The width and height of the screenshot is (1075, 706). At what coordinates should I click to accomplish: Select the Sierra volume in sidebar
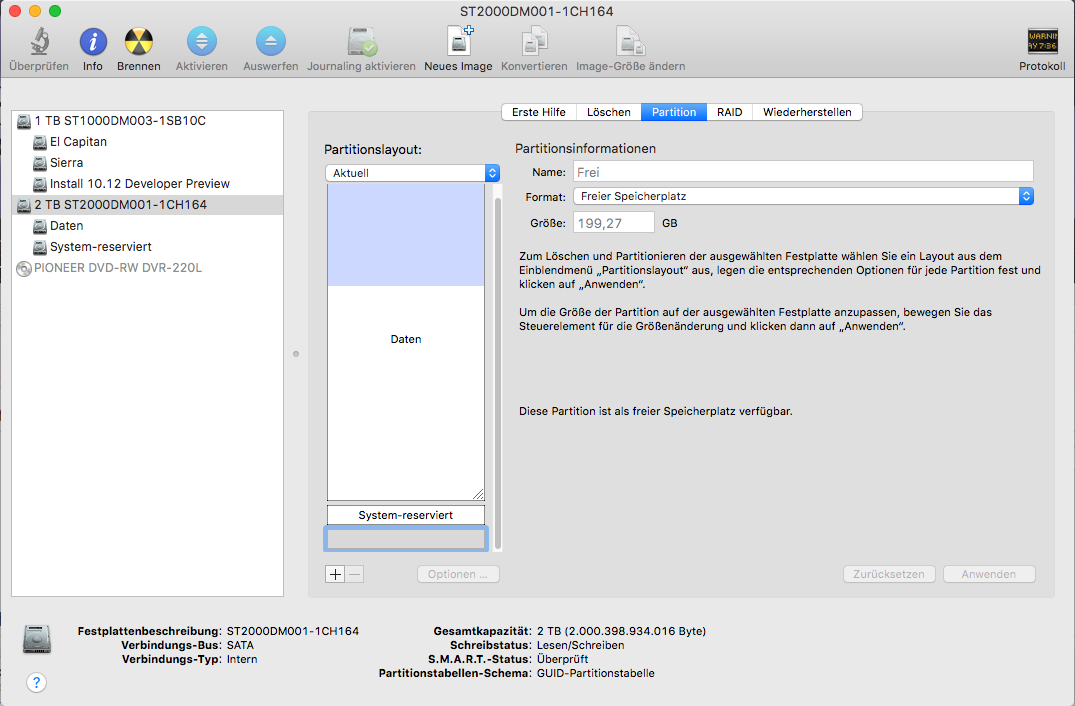[66, 163]
